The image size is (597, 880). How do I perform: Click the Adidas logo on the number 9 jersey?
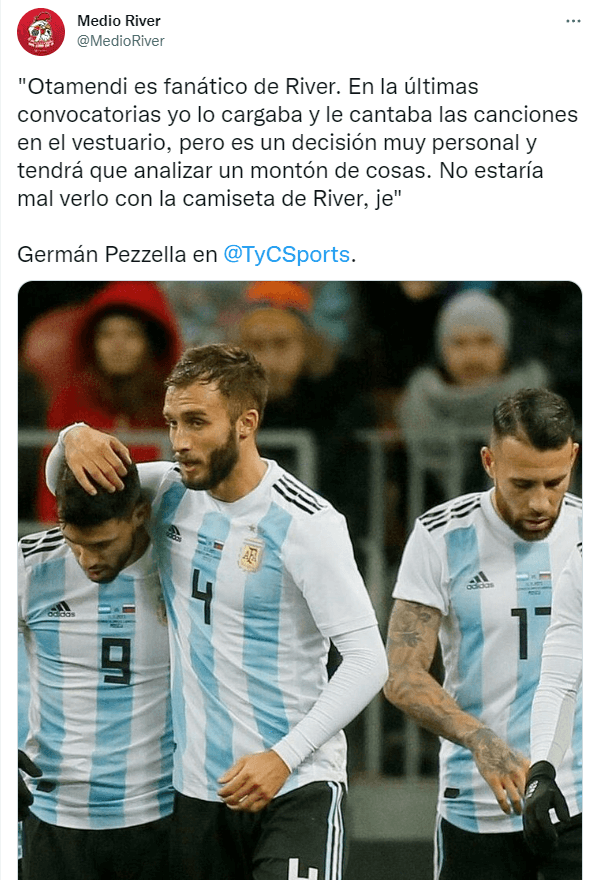coord(61,609)
